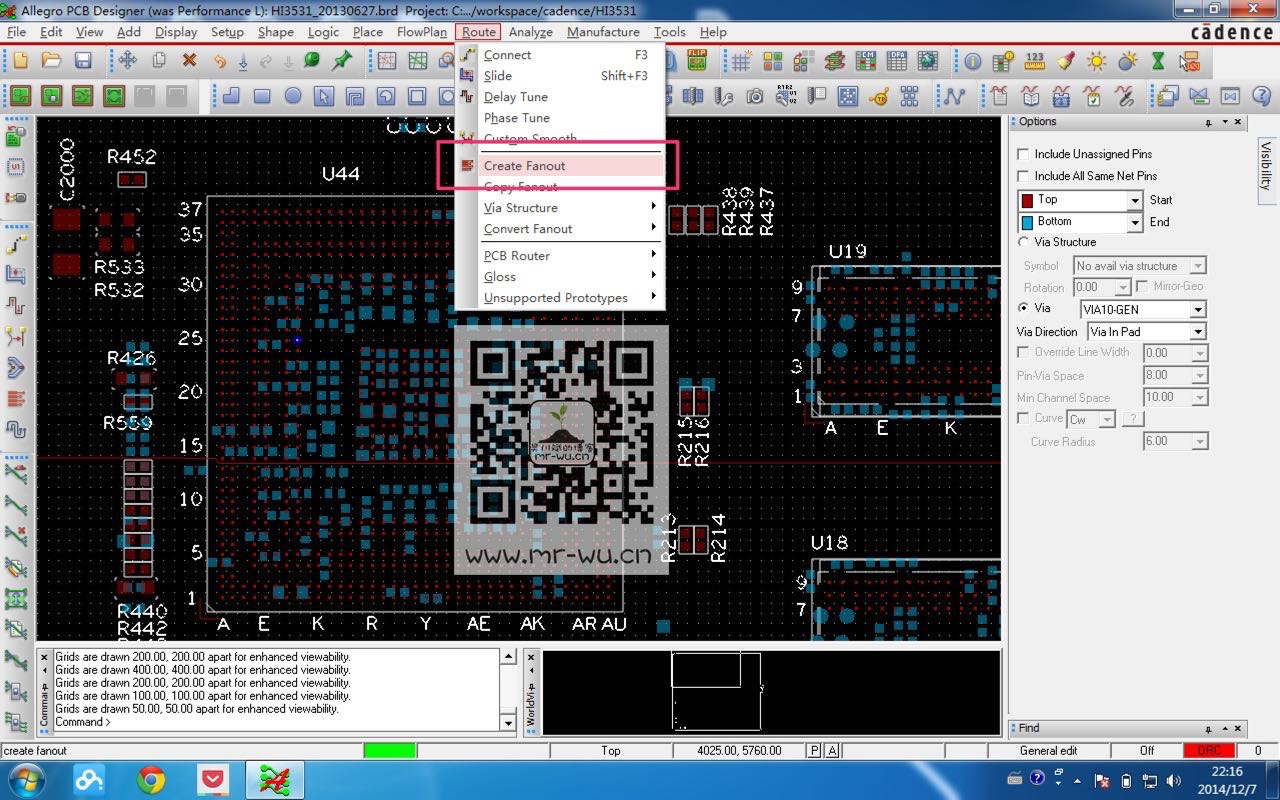Click the green pushpin icon
This screenshot has width=1280, height=800.
(342, 61)
